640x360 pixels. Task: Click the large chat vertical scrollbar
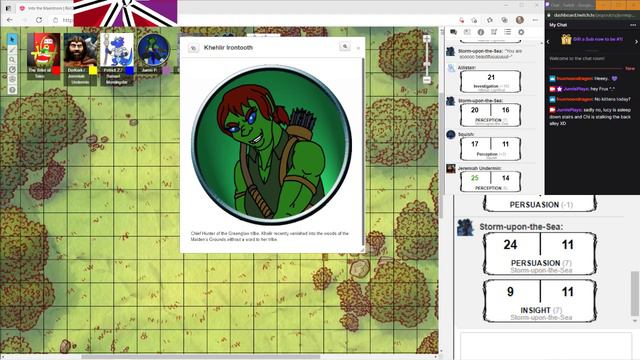click(634, 293)
